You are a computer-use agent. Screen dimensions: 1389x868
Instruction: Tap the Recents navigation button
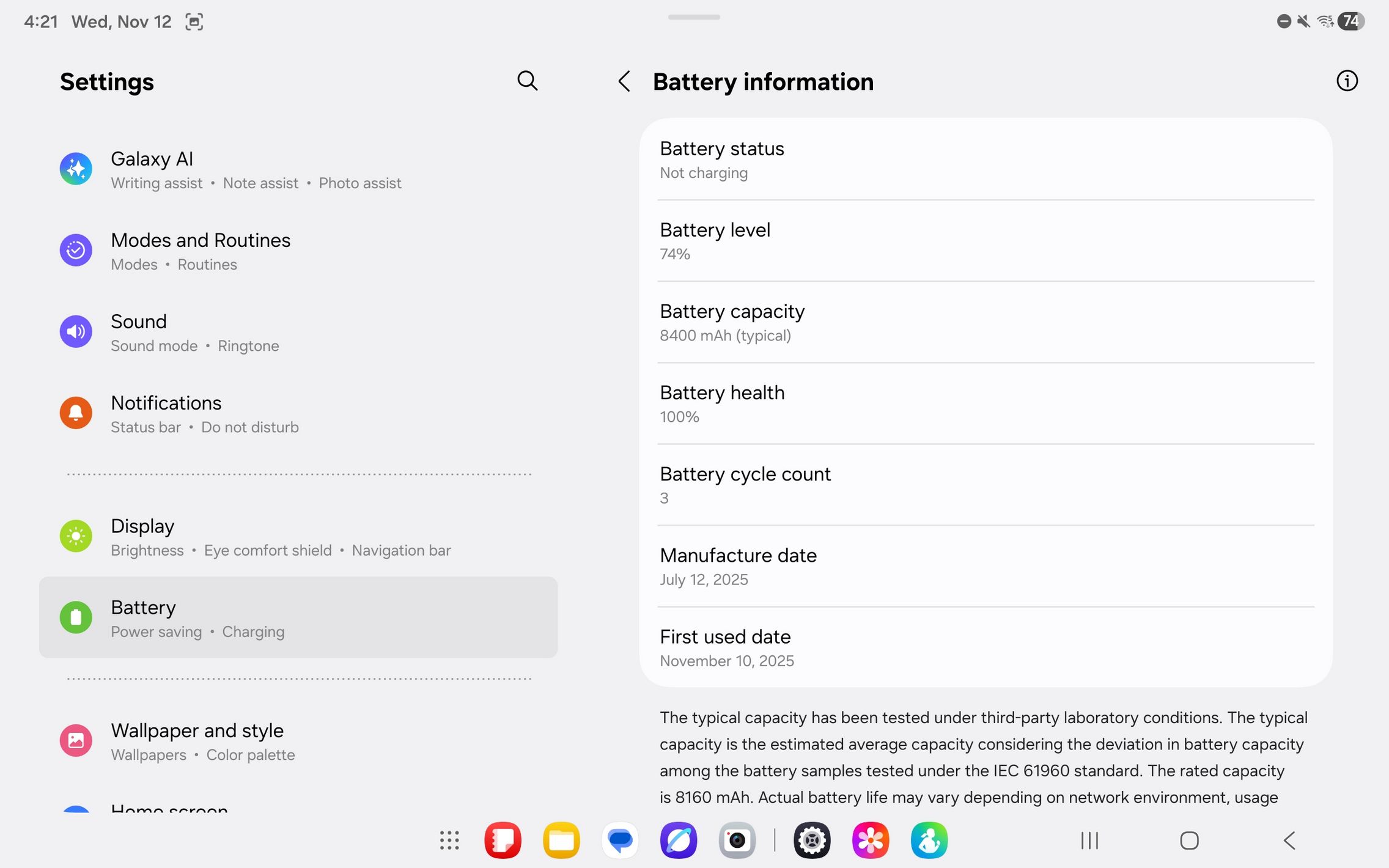pos(1089,840)
